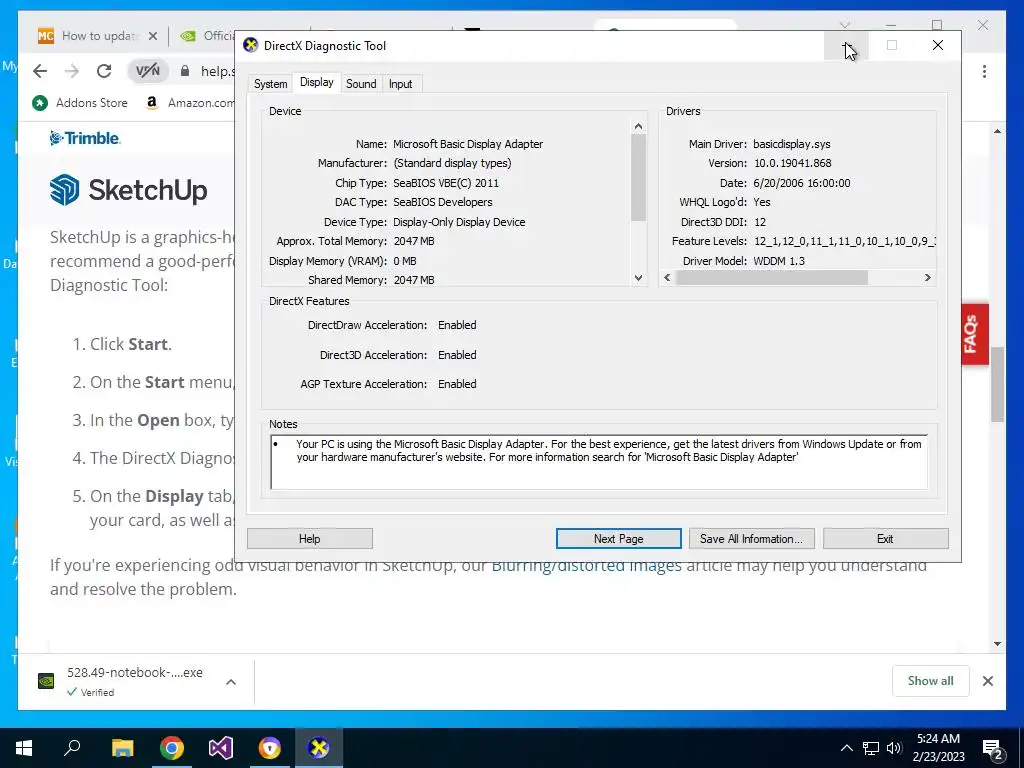
Task: Click the Drivers horizontal scrollbar thumb
Action: [771, 278]
